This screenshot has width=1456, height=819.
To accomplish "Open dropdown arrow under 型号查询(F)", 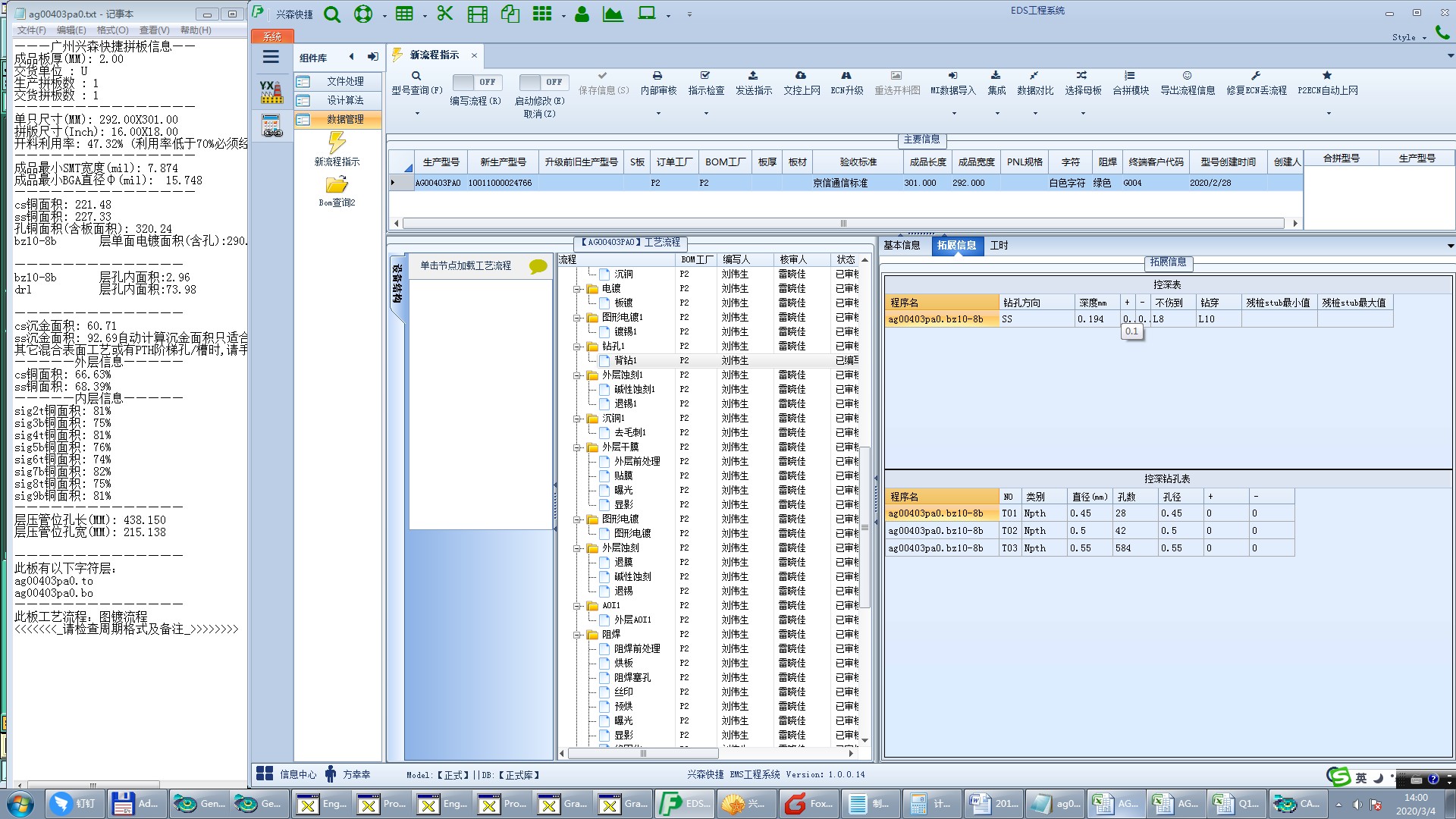I will coord(417,114).
